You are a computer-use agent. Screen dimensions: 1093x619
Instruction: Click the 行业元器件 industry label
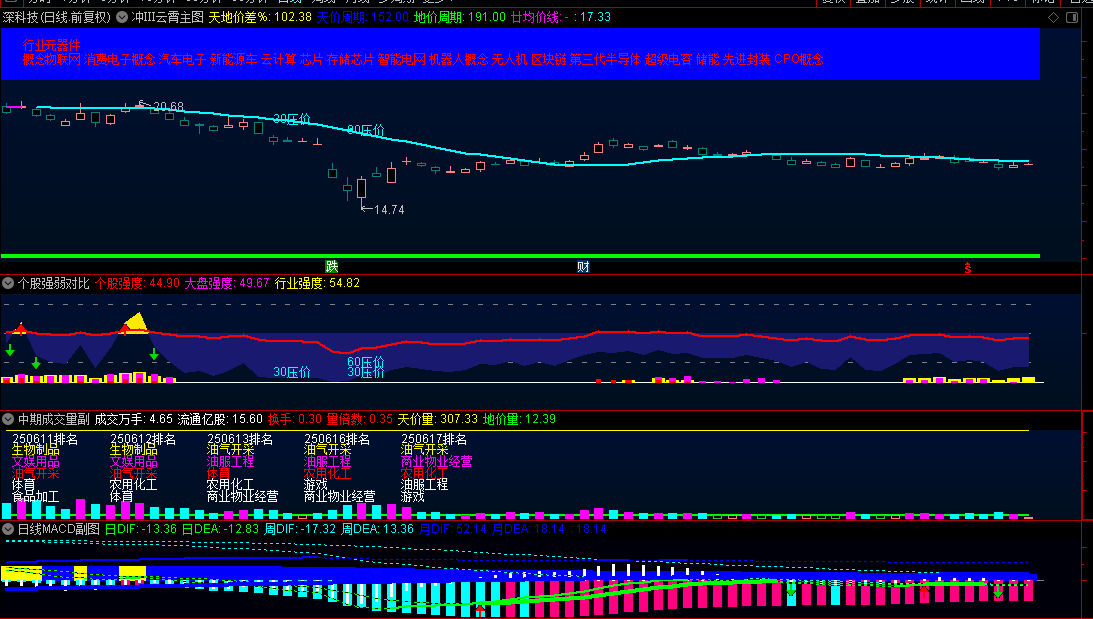[x=52, y=45]
